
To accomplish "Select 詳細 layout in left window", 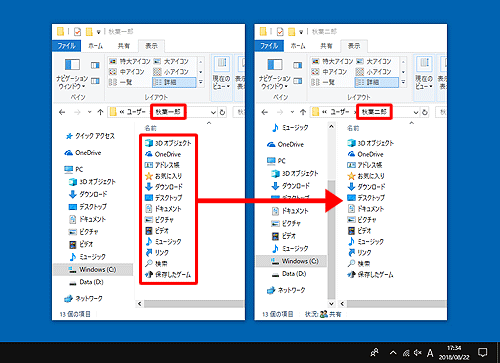I will tap(174, 82).
